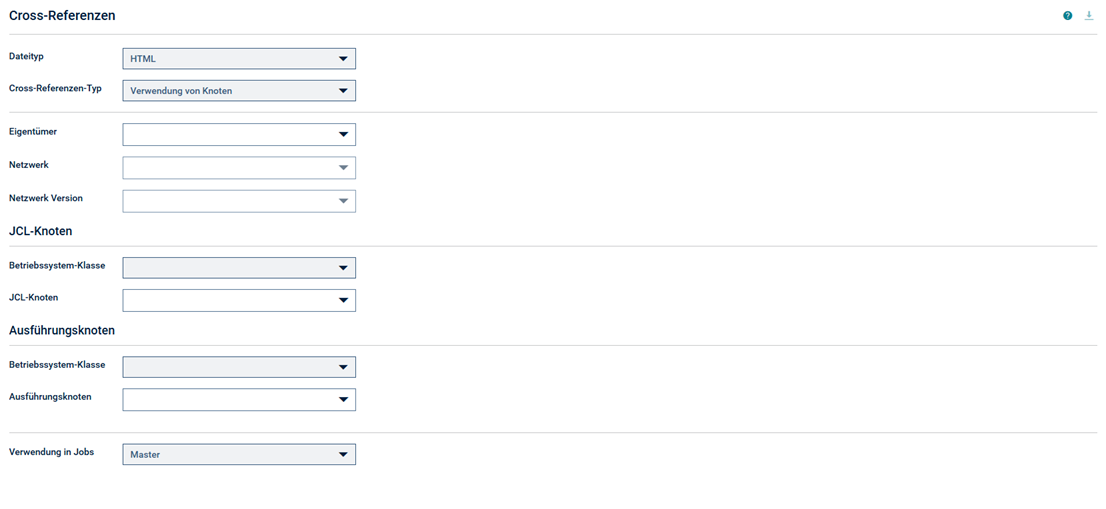The height and width of the screenshot is (509, 1106).
Task: Open the Netzwerk Version dropdown
Action: (x=239, y=201)
